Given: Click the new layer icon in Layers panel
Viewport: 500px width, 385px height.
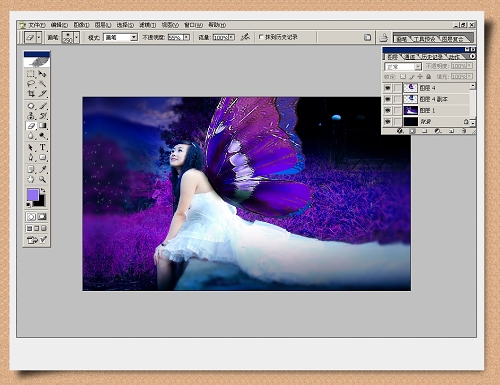Looking at the screenshot, I should 452,131.
